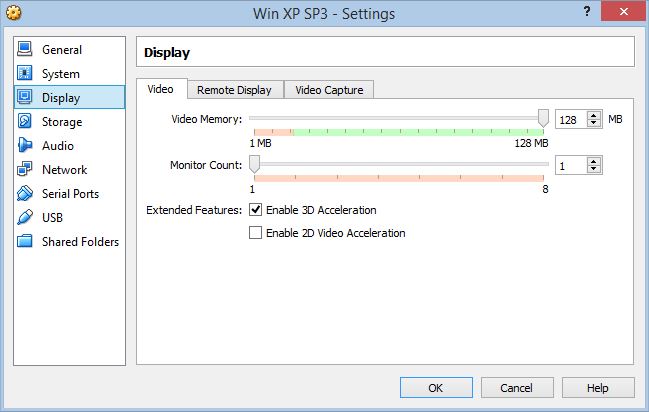Open Network via connected monitors icon
Screen dimensions: 649x412
pyautogui.click(x=24, y=169)
